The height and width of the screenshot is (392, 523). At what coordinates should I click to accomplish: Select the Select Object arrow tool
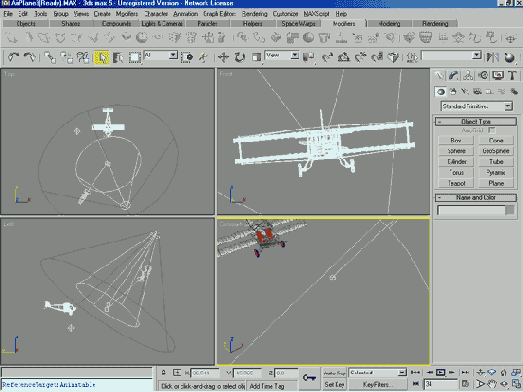(x=102, y=58)
